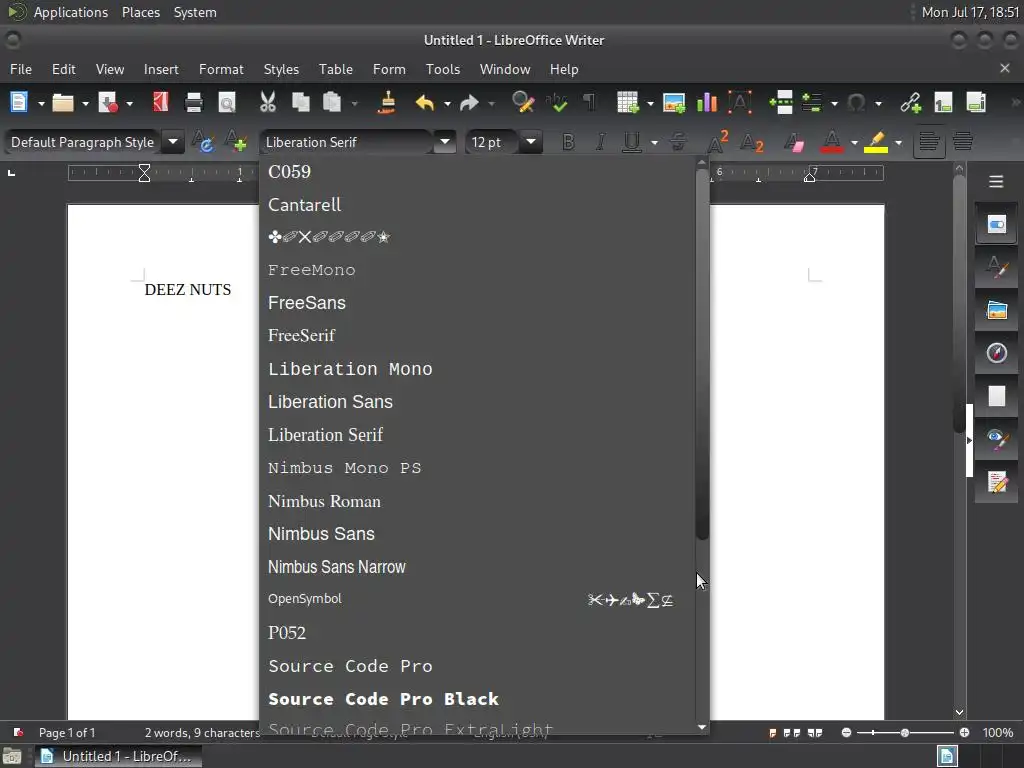Choose Nimbus Roman font

(x=477, y=501)
